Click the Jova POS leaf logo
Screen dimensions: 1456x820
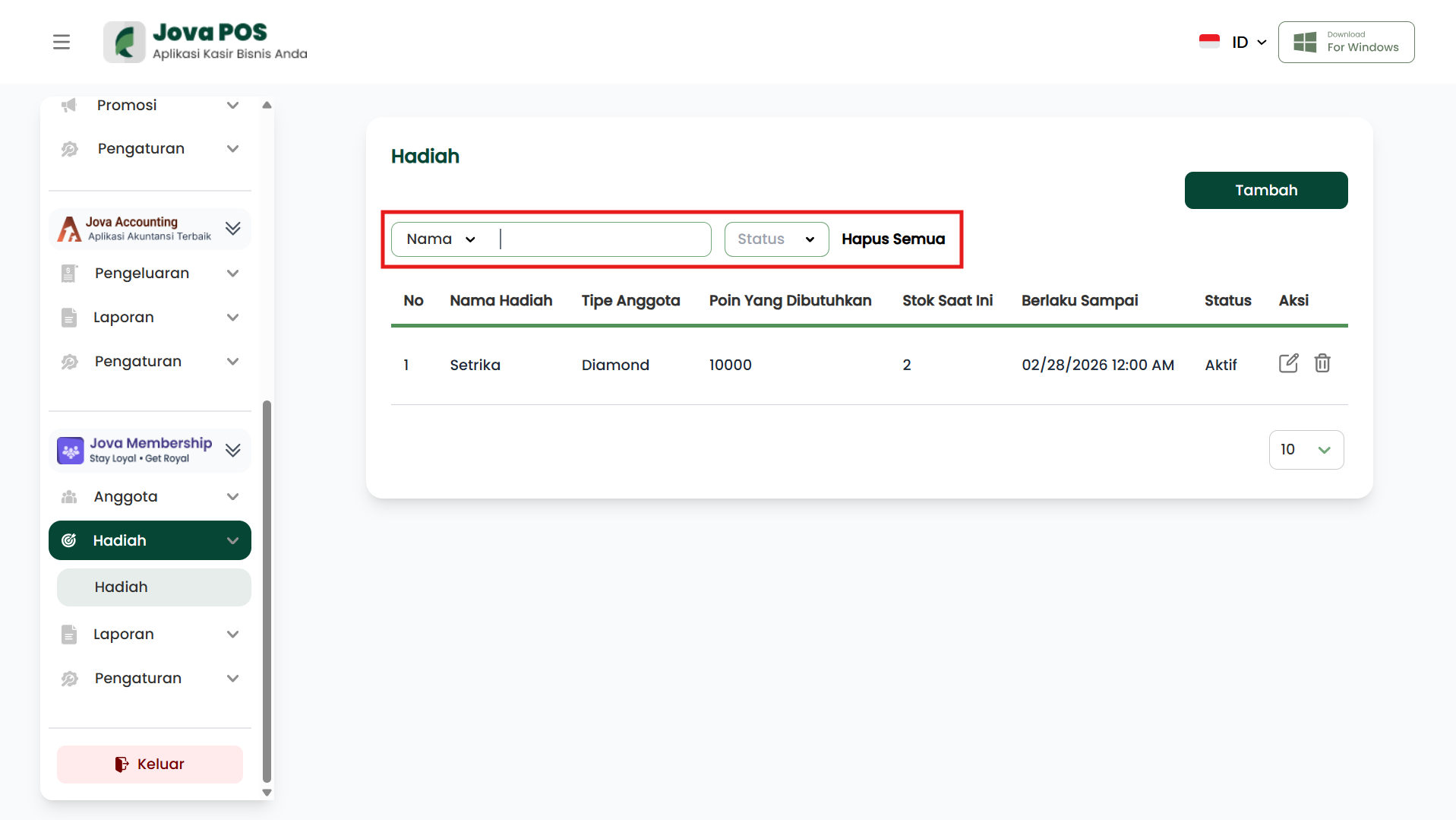[125, 42]
